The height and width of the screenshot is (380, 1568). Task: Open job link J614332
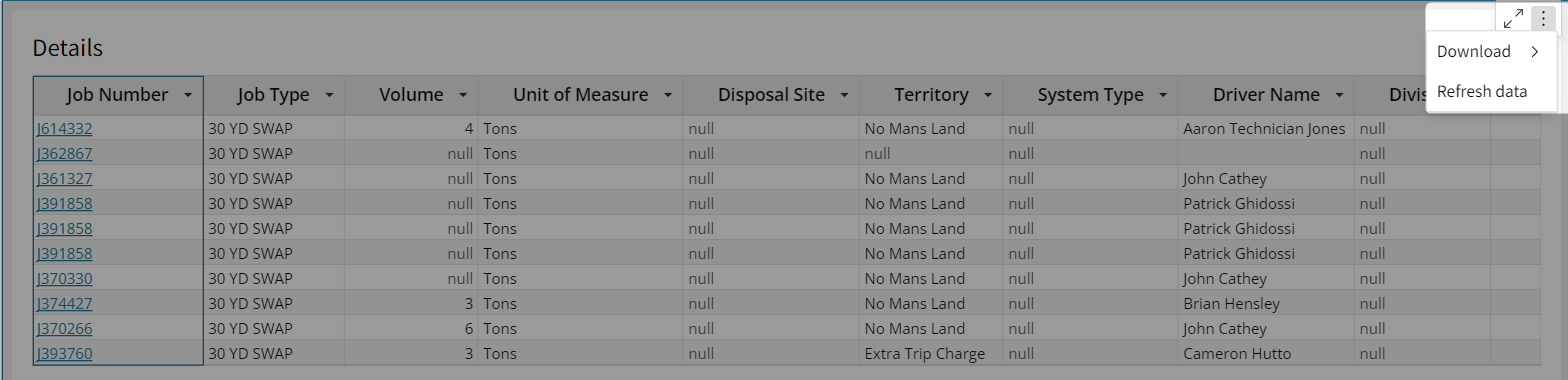coord(64,129)
